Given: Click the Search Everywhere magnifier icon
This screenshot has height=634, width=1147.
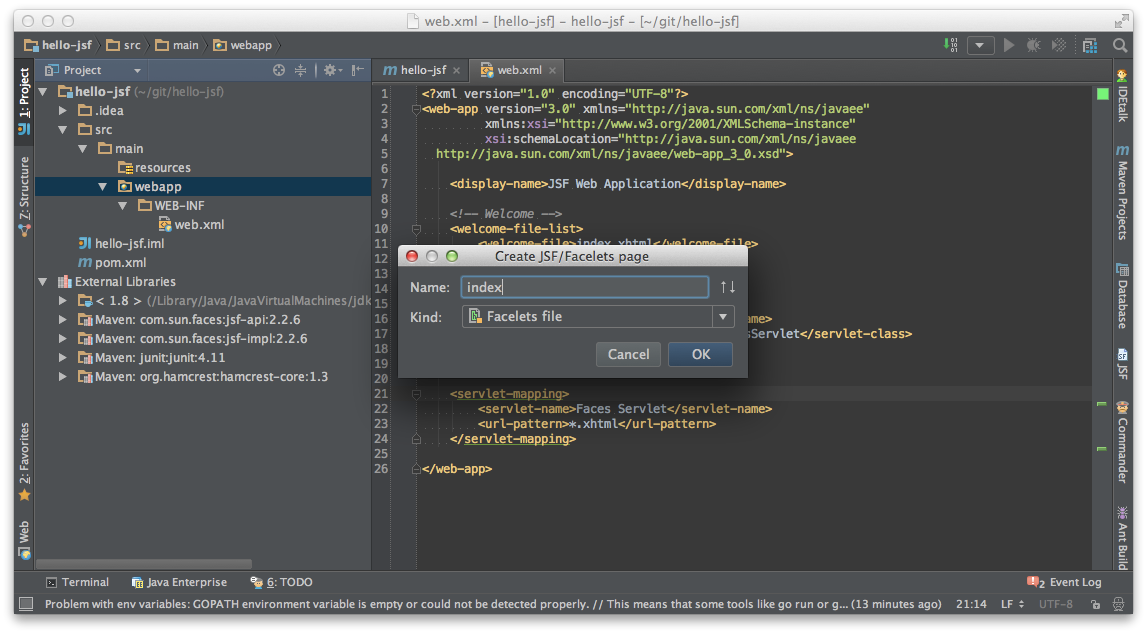Looking at the screenshot, I should coord(1120,45).
